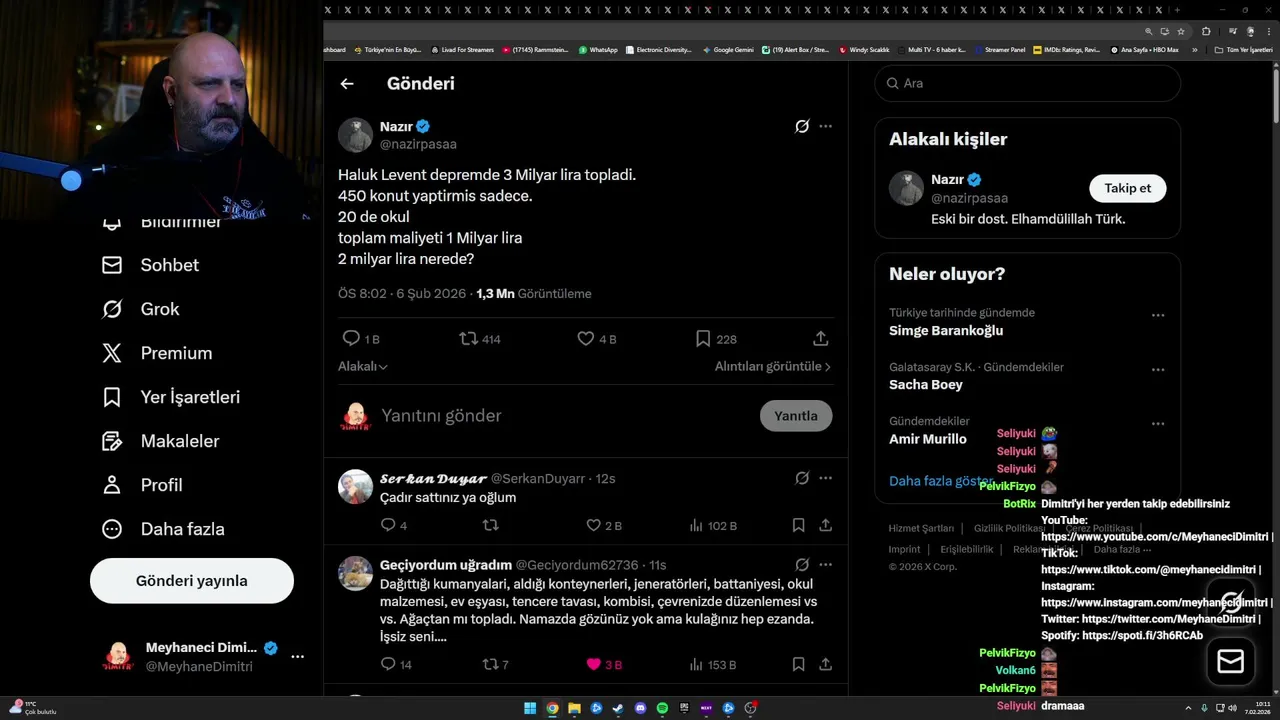Open Discord from the Windows taskbar
The height and width of the screenshot is (720, 1280).
point(640,709)
